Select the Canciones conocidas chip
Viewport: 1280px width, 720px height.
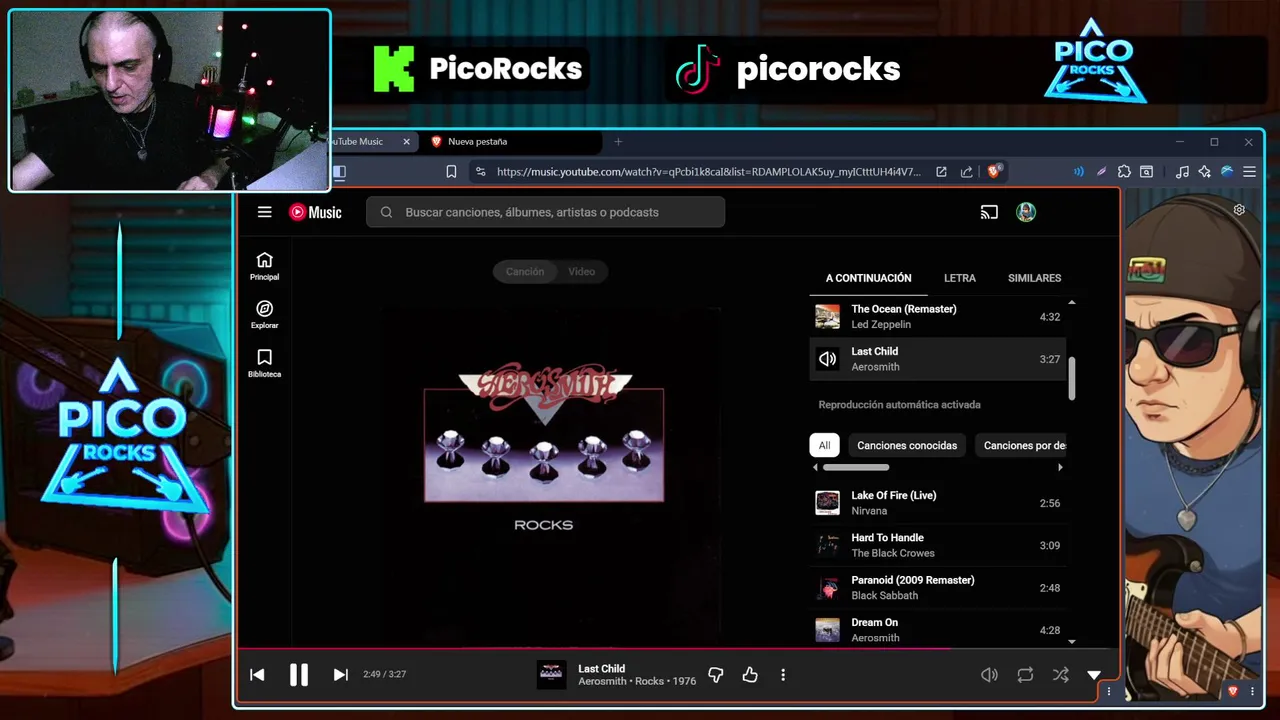tap(907, 445)
